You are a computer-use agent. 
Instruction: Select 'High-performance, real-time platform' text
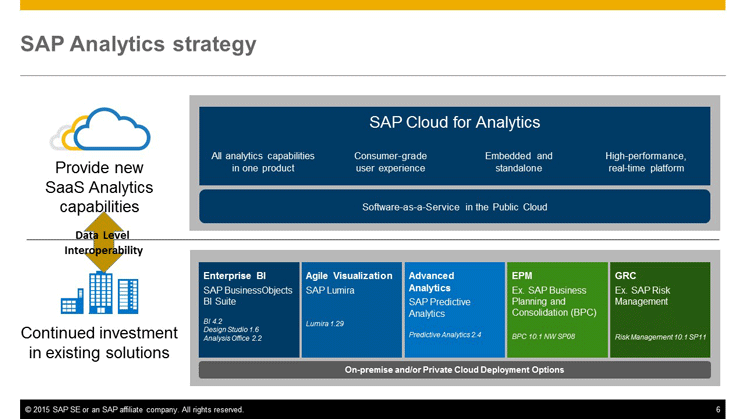click(646, 162)
